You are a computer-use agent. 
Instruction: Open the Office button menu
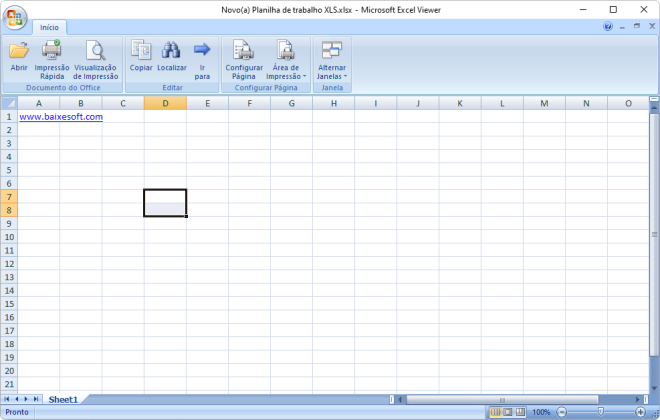coord(15,18)
